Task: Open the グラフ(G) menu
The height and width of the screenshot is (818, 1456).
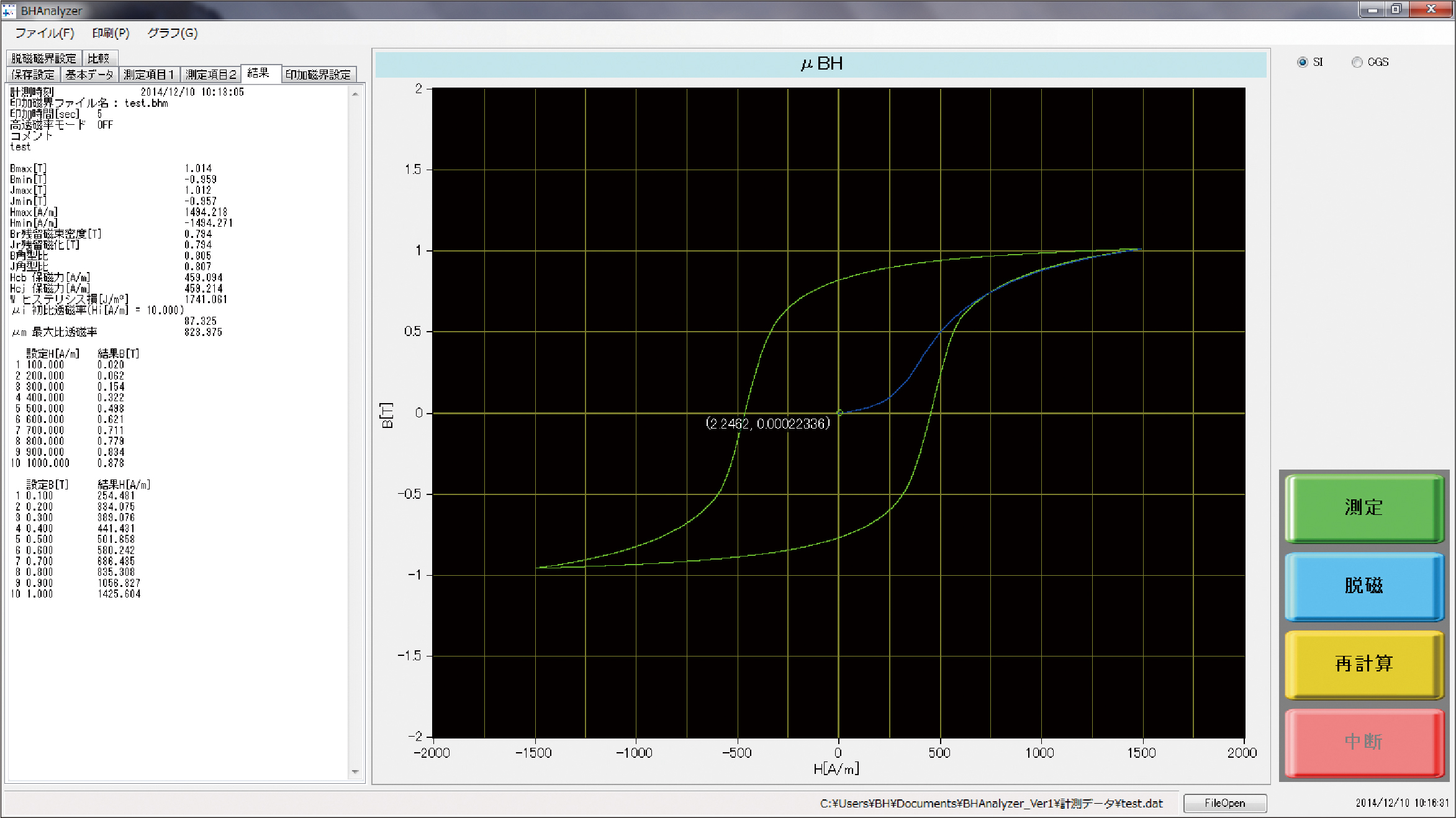Action: click(x=172, y=33)
